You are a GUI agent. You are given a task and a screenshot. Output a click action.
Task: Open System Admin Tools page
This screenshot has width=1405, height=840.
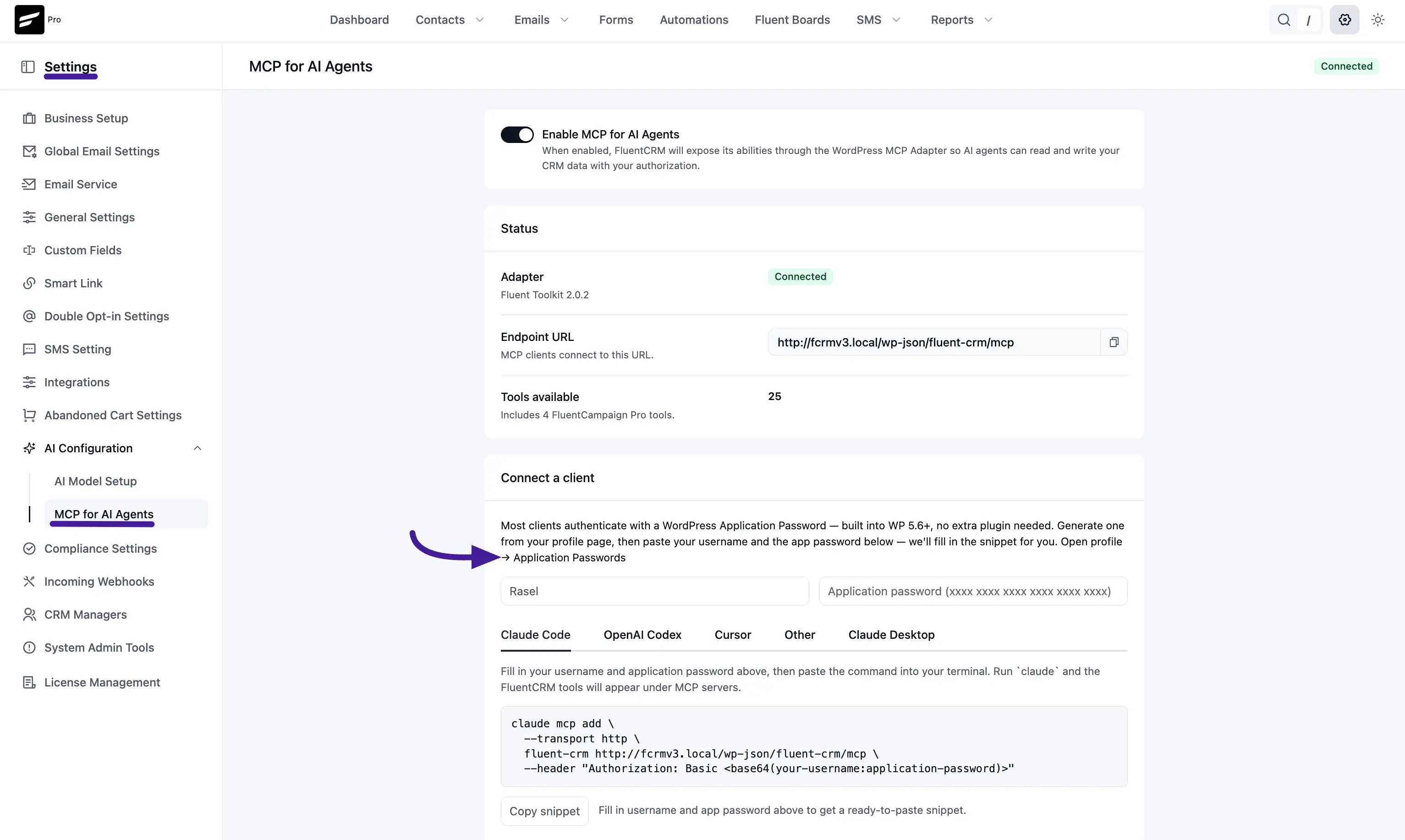click(99, 648)
